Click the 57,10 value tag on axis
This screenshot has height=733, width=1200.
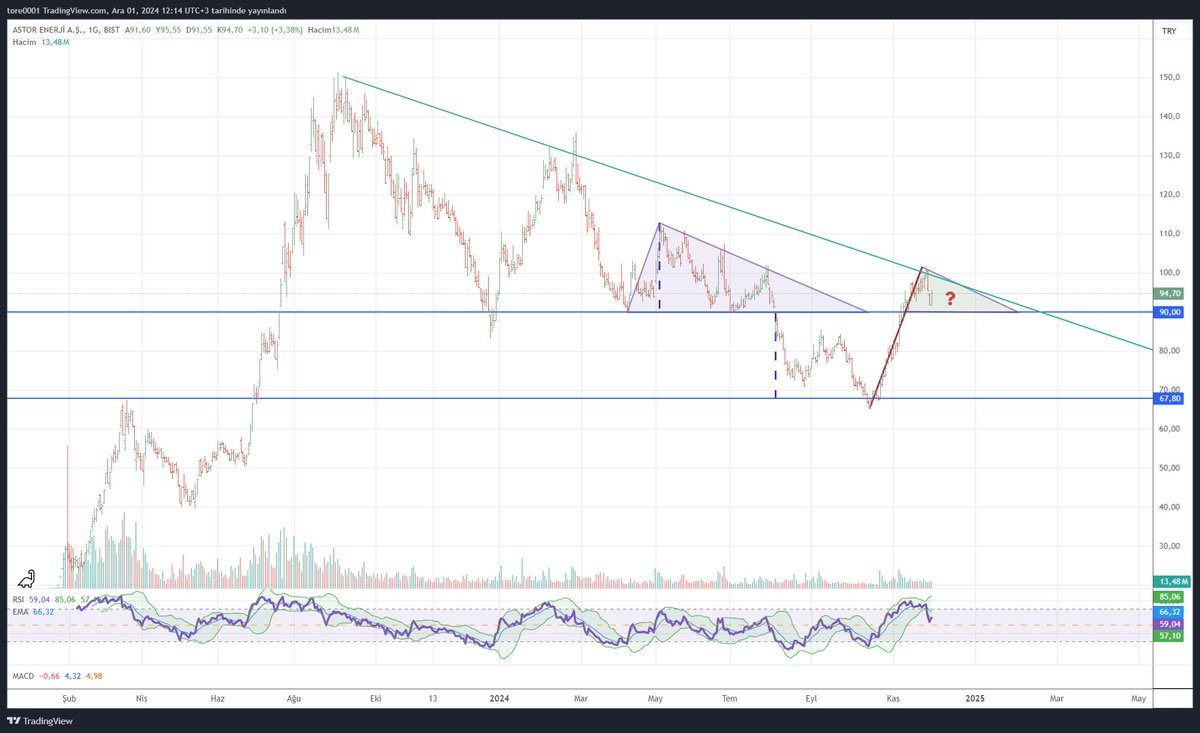tap(1169, 635)
